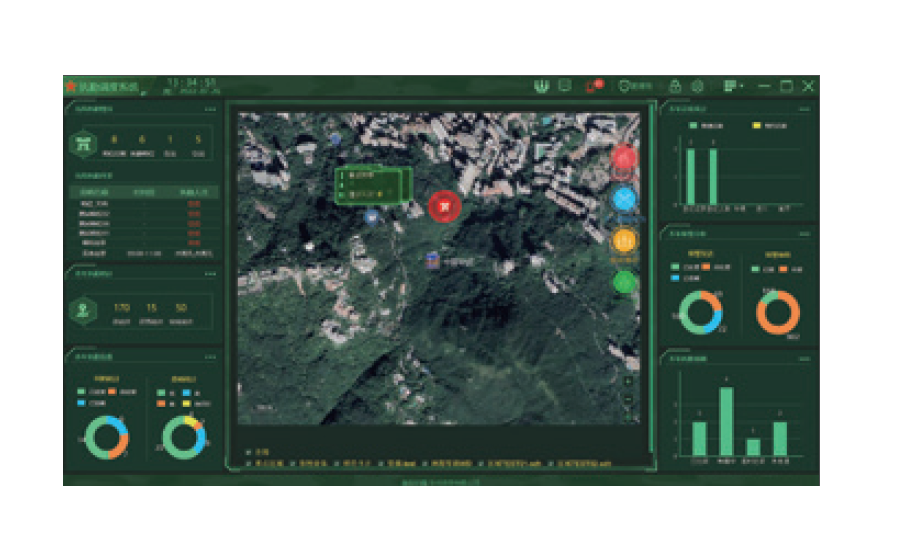Open settings via the gear icon

[697, 87]
